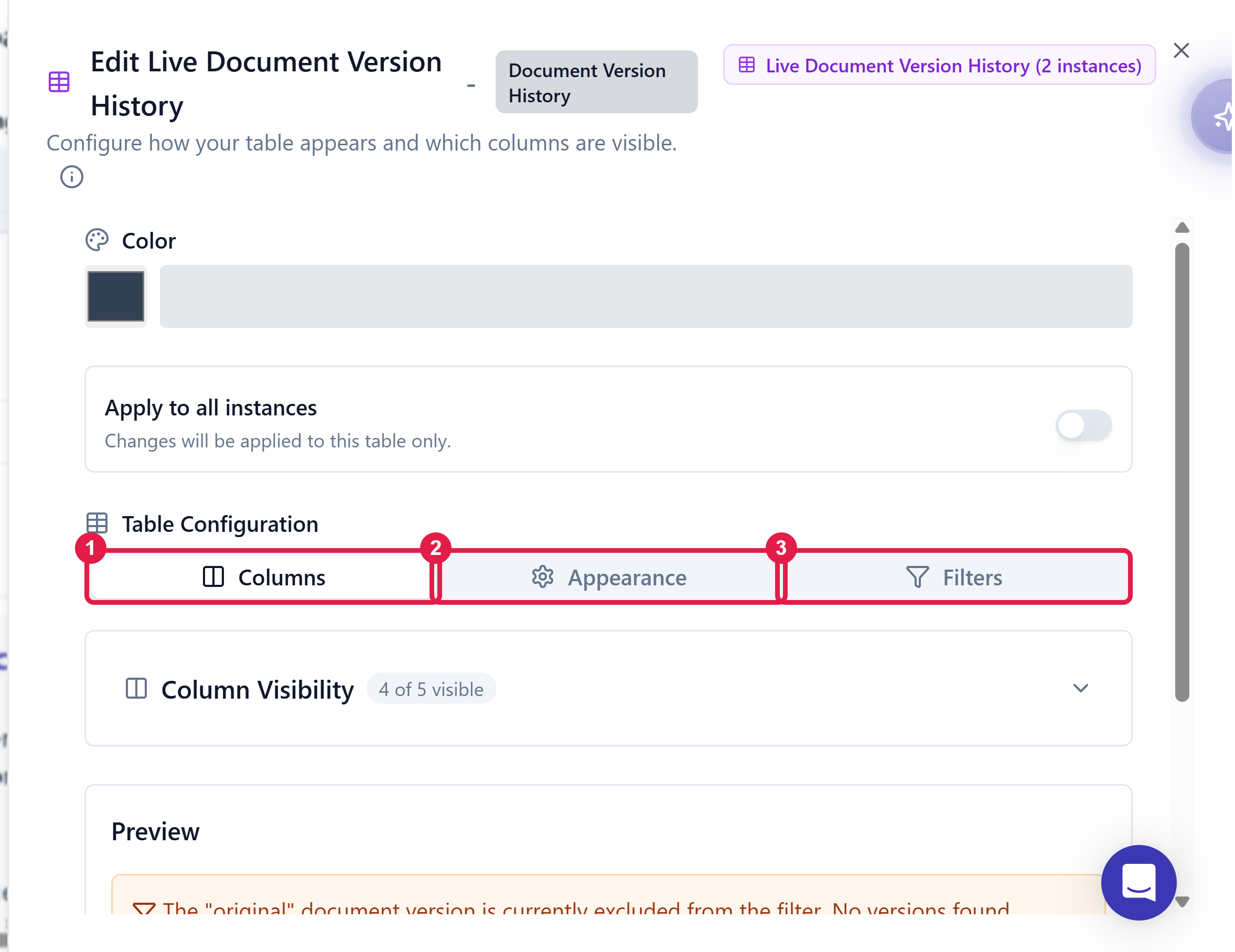1235x952 pixels.
Task: Click the color value input field
Action: click(646, 296)
